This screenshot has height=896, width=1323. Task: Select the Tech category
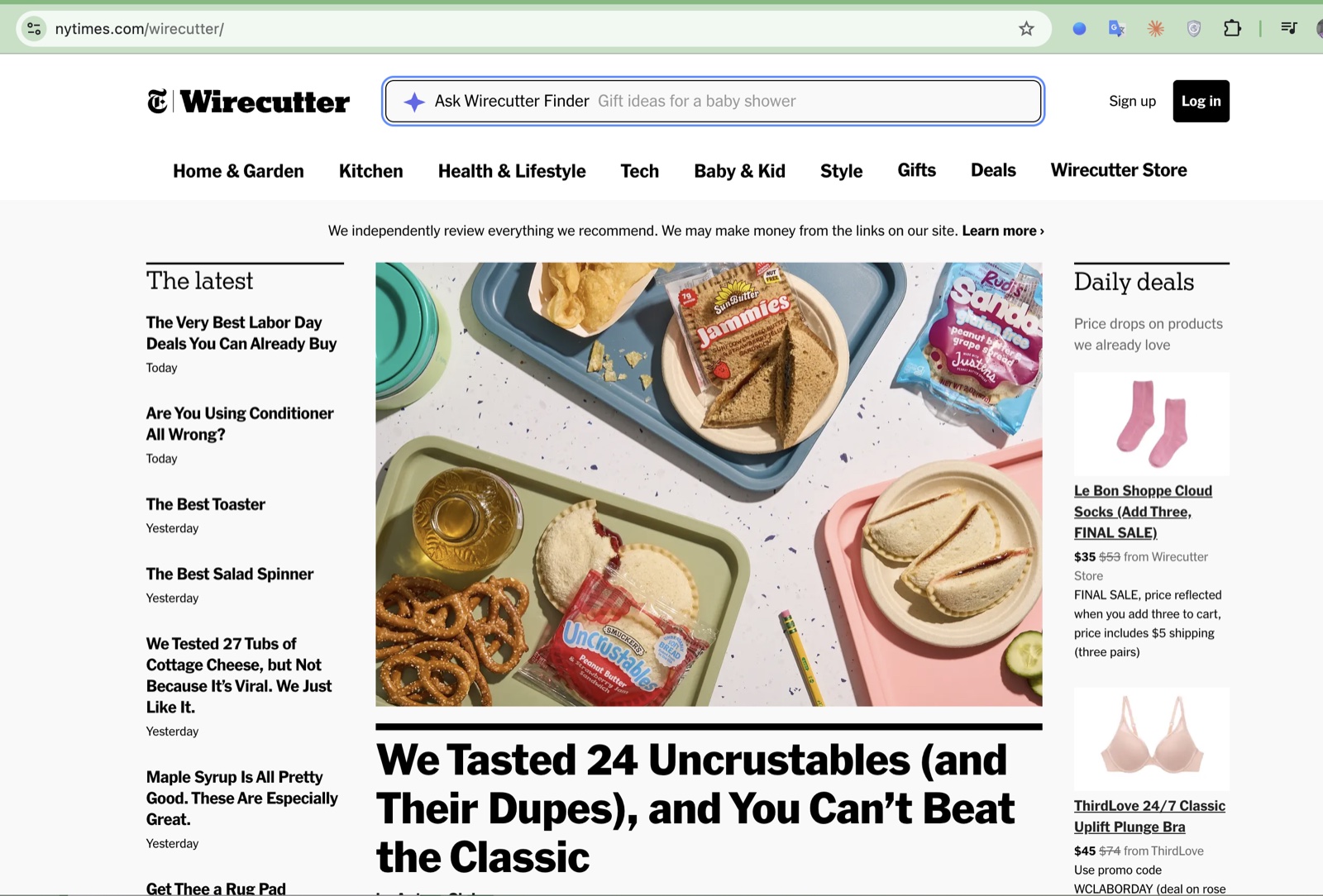click(640, 171)
